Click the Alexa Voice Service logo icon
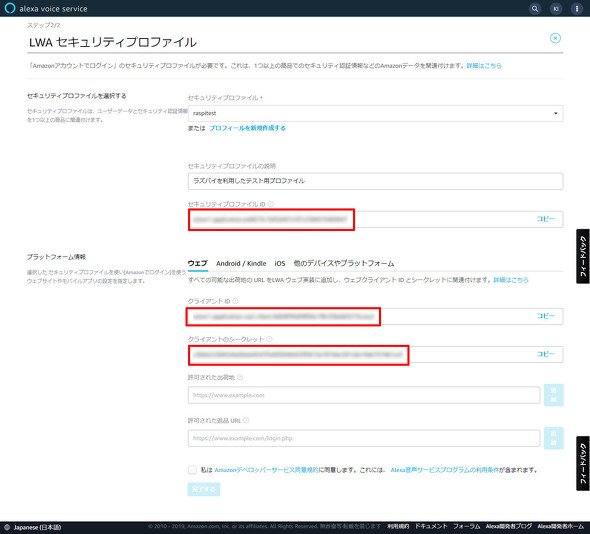 coord(9,8)
